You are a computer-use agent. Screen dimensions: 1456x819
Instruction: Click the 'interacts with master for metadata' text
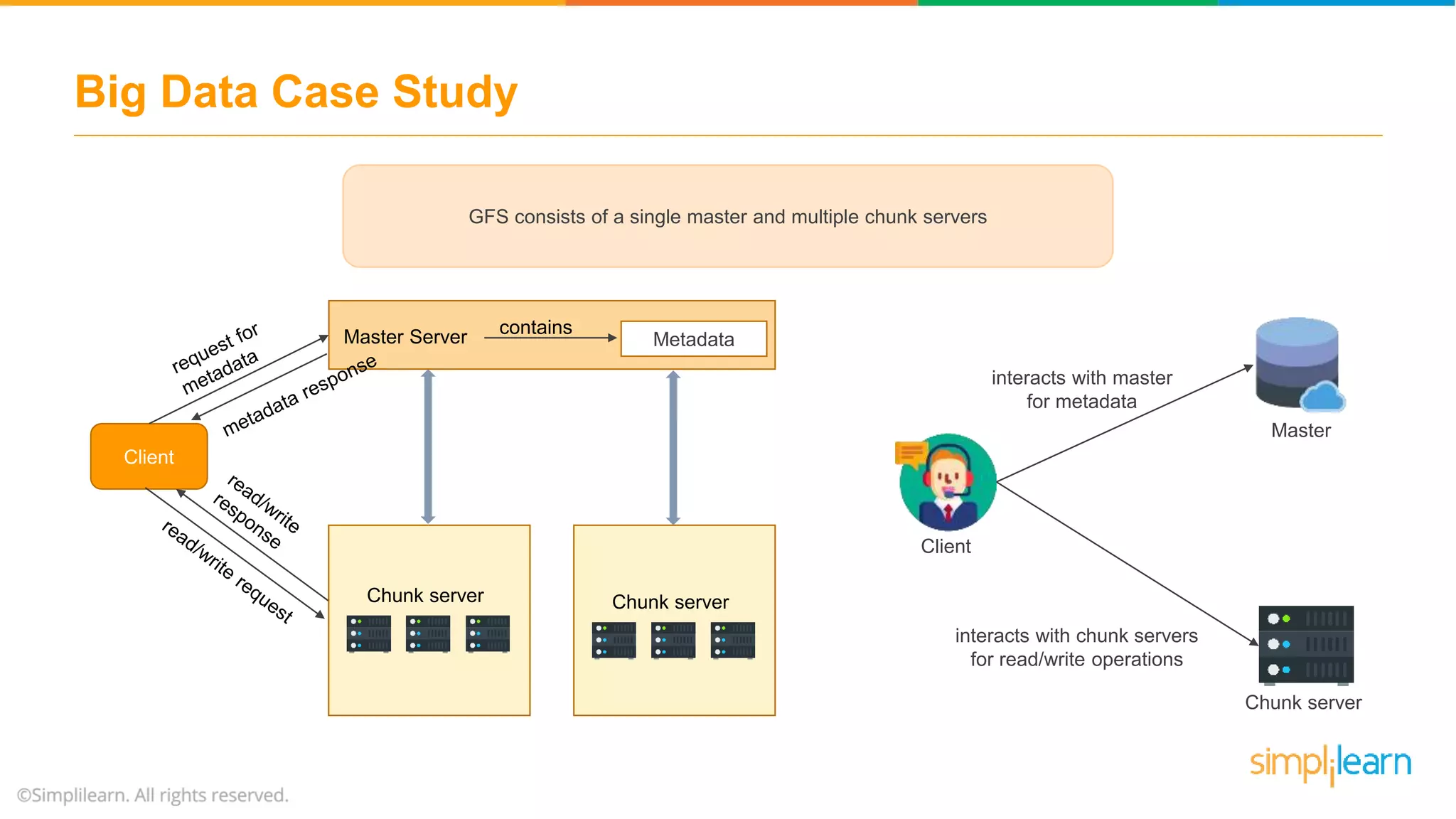click(1081, 390)
